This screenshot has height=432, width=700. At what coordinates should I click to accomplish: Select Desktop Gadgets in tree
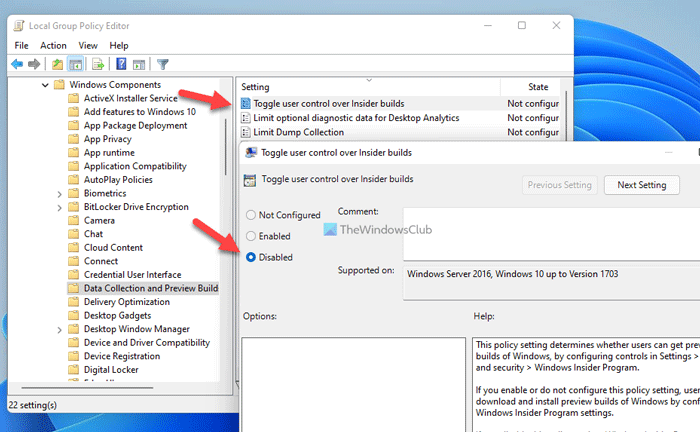117,316
